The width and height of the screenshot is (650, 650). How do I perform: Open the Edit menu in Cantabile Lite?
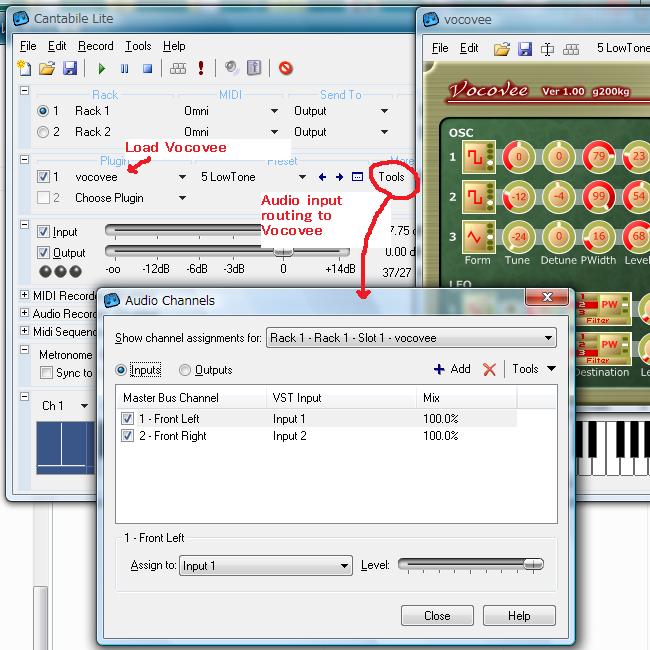[x=57, y=46]
